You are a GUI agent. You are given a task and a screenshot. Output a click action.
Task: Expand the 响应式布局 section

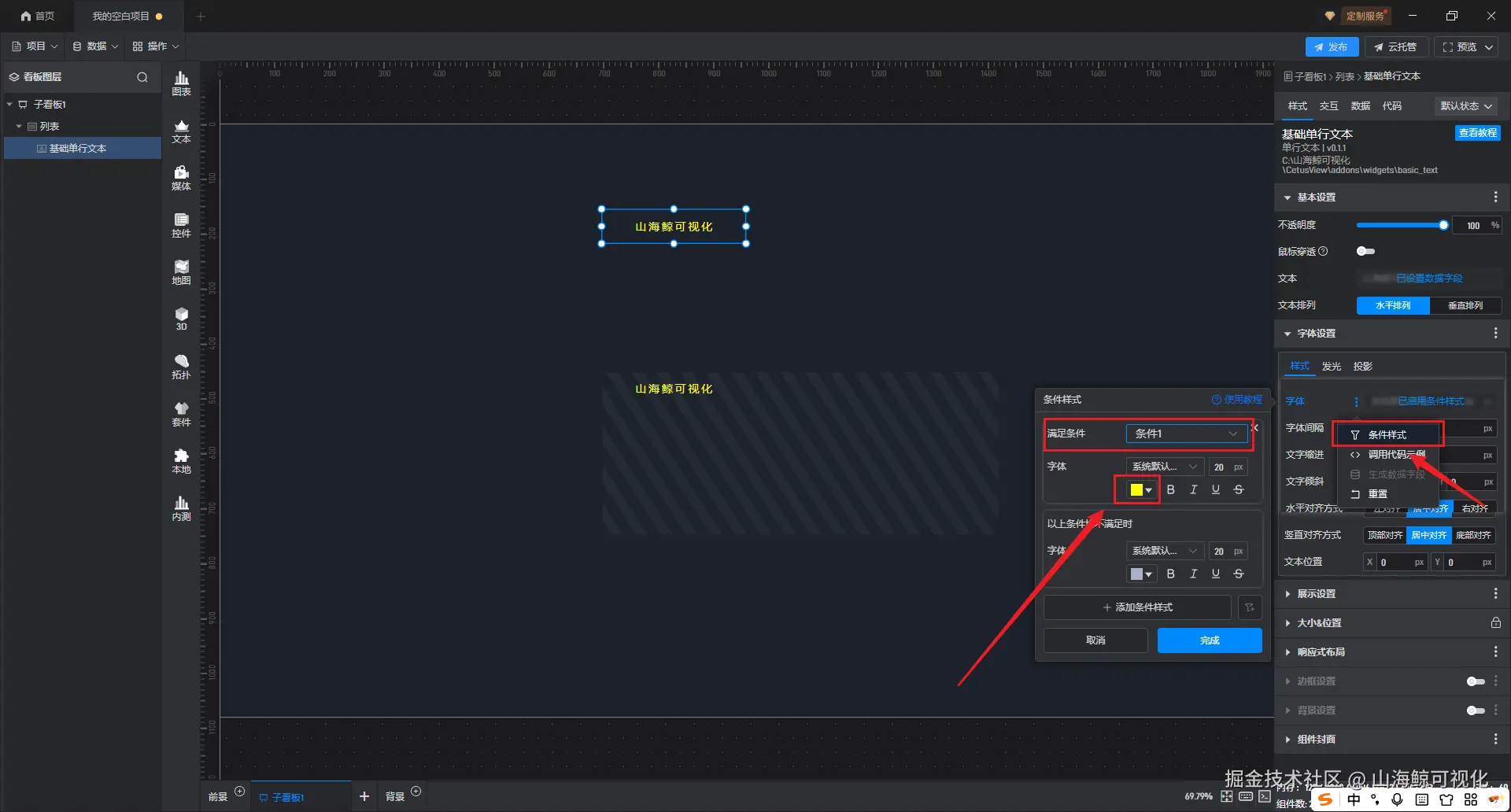[x=1287, y=652]
